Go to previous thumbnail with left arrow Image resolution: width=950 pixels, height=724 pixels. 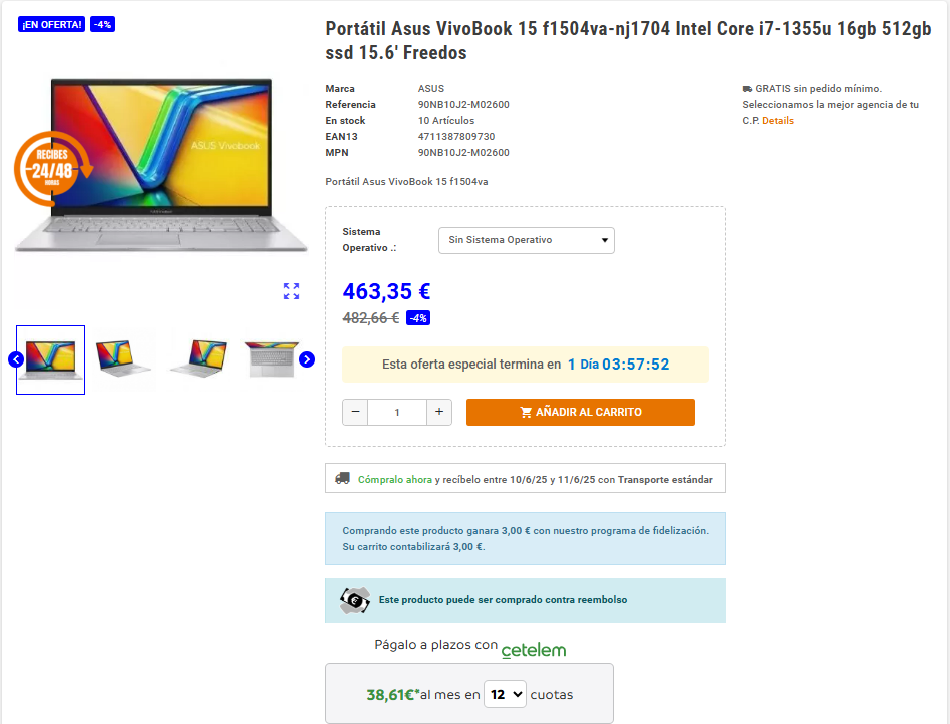[16, 359]
